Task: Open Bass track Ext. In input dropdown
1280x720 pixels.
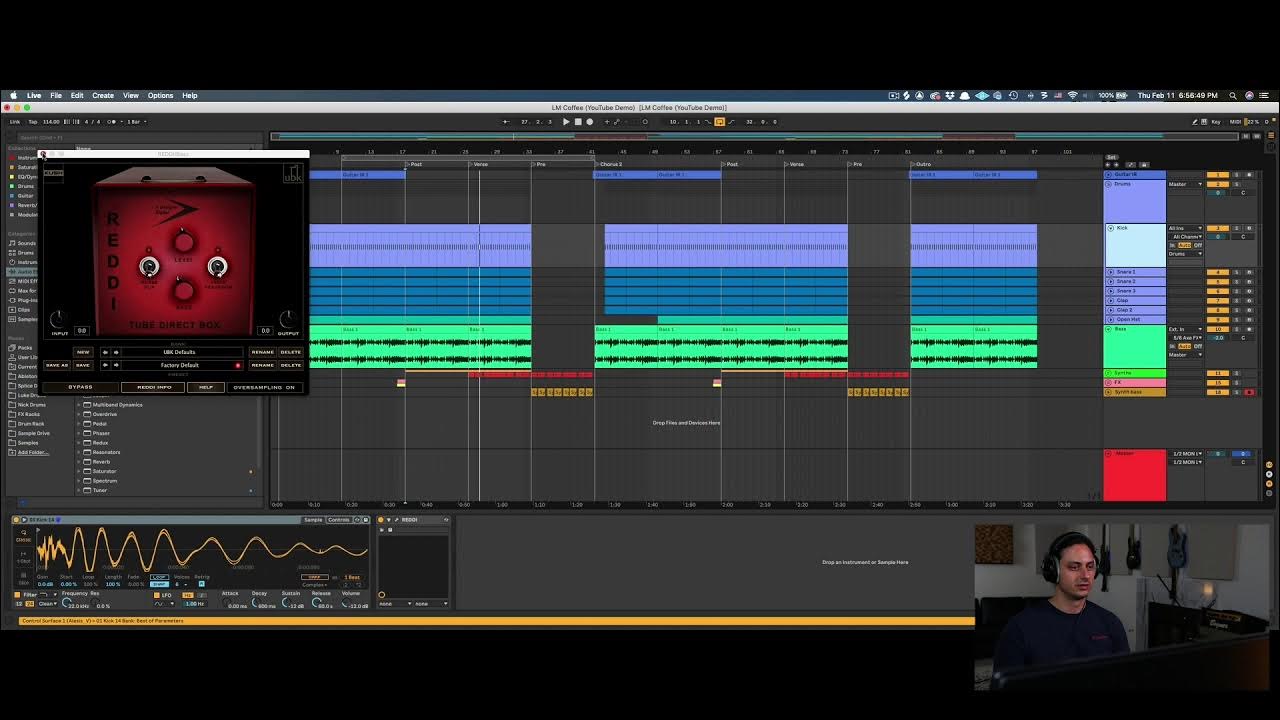Action: (x=1185, y=329)
